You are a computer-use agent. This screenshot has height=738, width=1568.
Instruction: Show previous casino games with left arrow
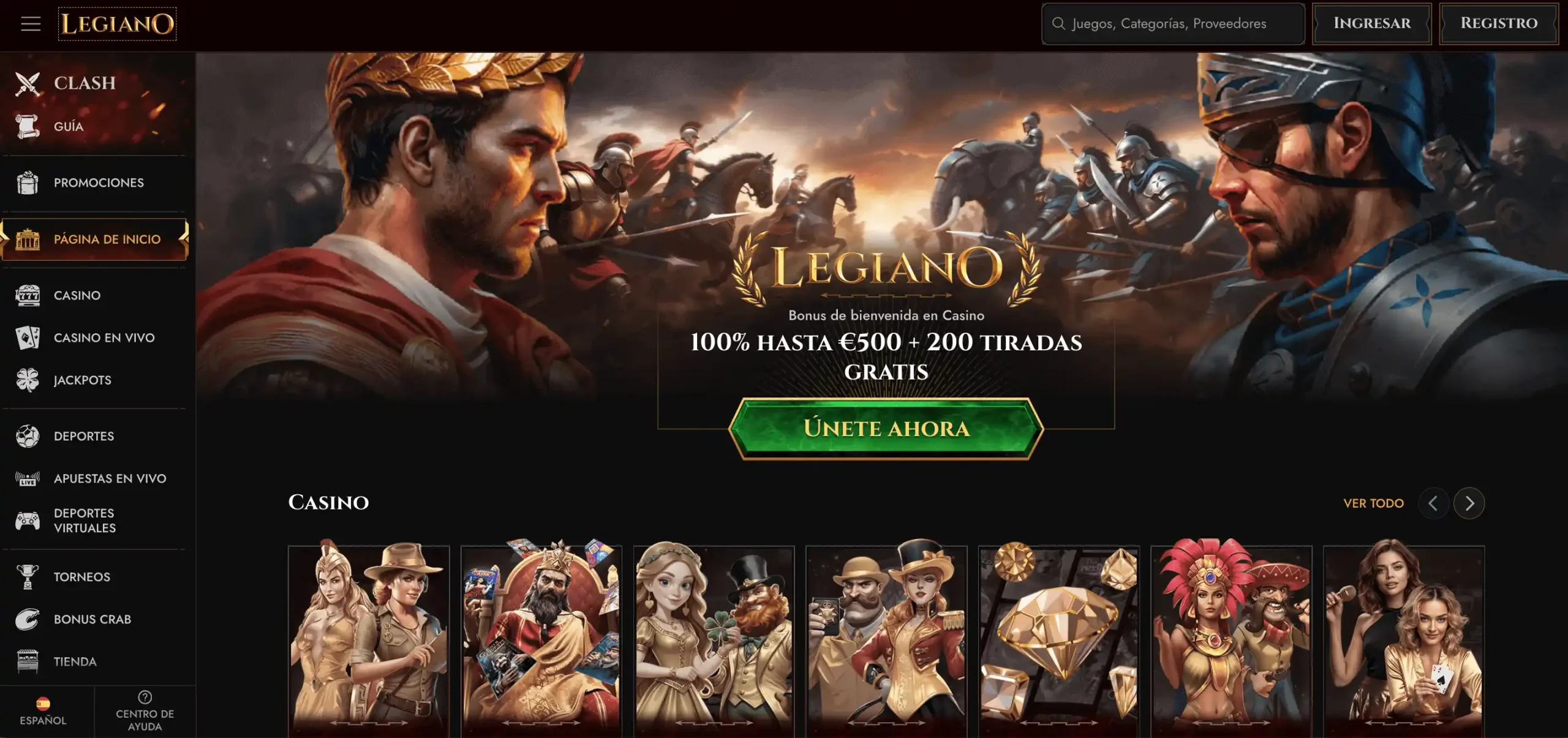[x=1433, y=503]
